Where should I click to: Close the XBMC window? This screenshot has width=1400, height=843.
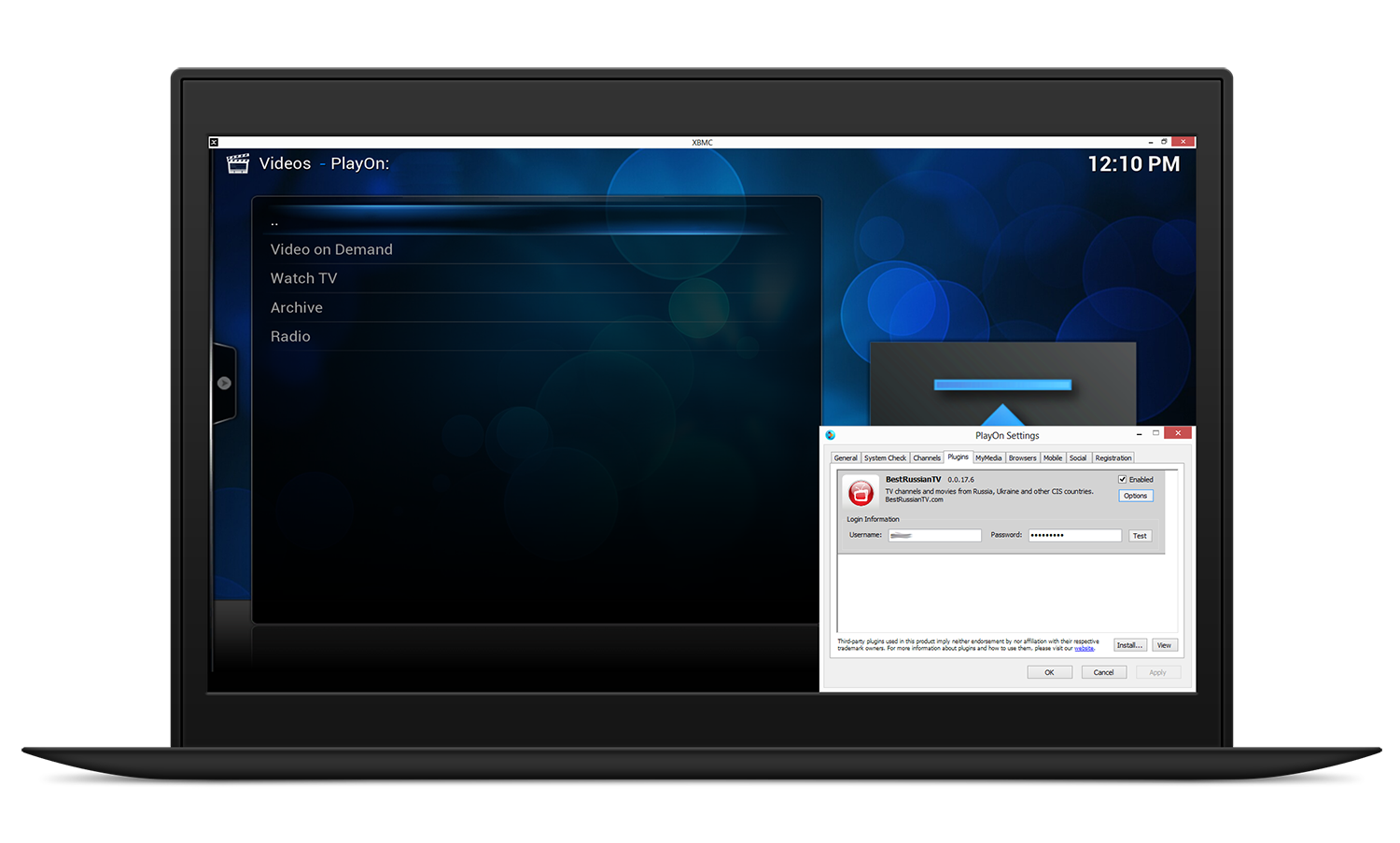(x=1183, y=142)
